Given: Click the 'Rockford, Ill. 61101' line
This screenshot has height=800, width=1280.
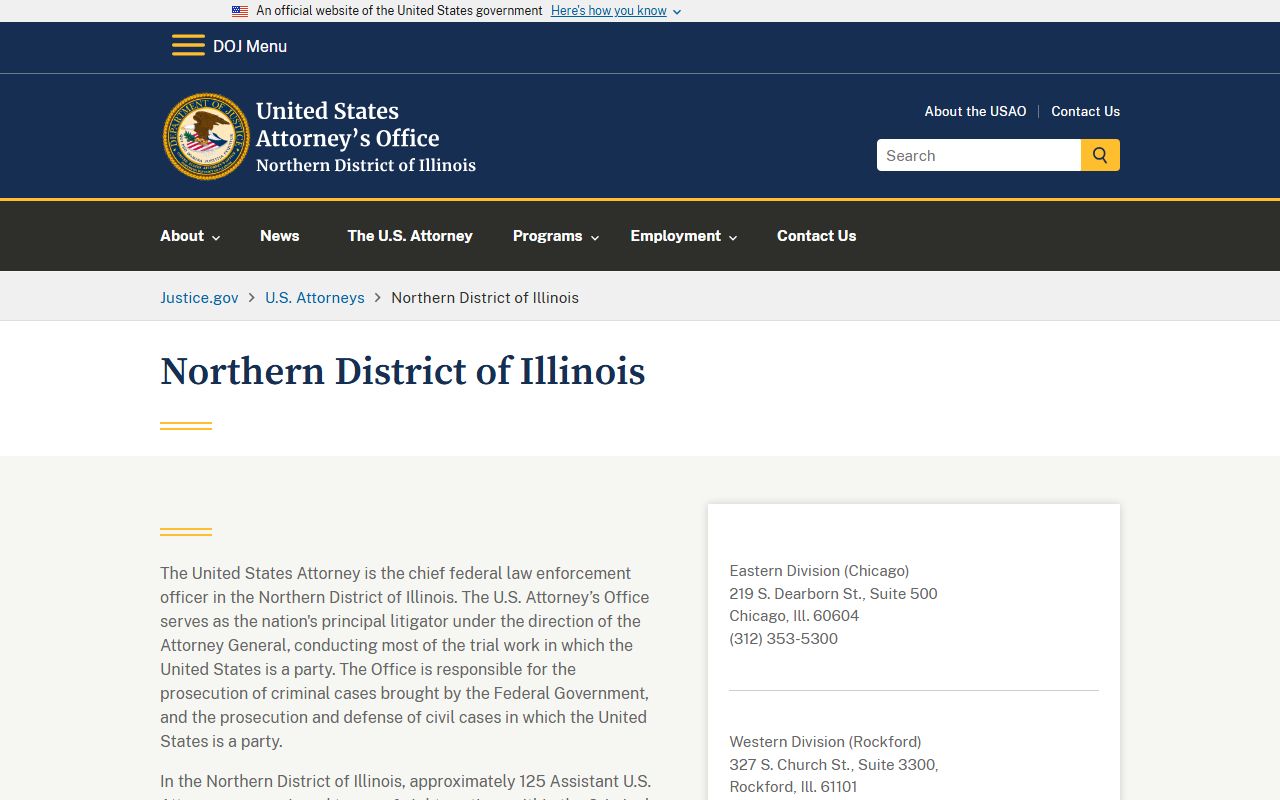Looking at the screenshot, I should point(793,787).
